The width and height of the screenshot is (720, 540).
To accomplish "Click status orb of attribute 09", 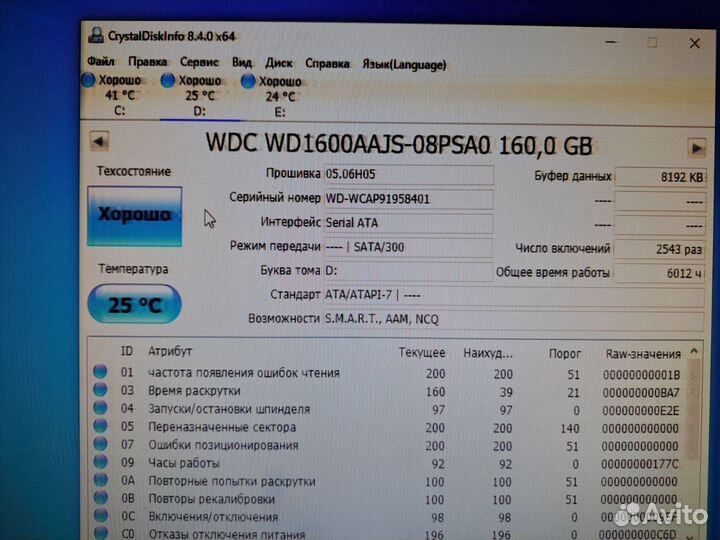I will point(100,461).
